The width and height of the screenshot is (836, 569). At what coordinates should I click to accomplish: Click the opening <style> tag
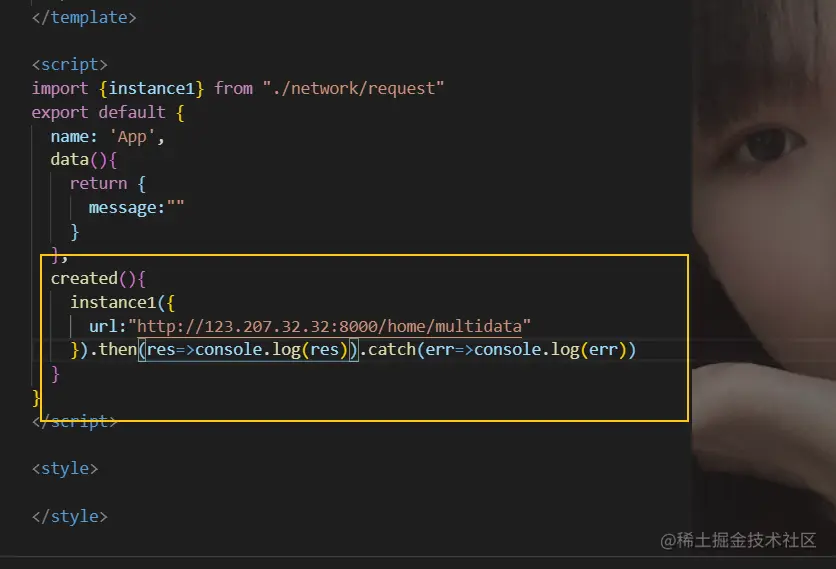[x=65, y=468]
